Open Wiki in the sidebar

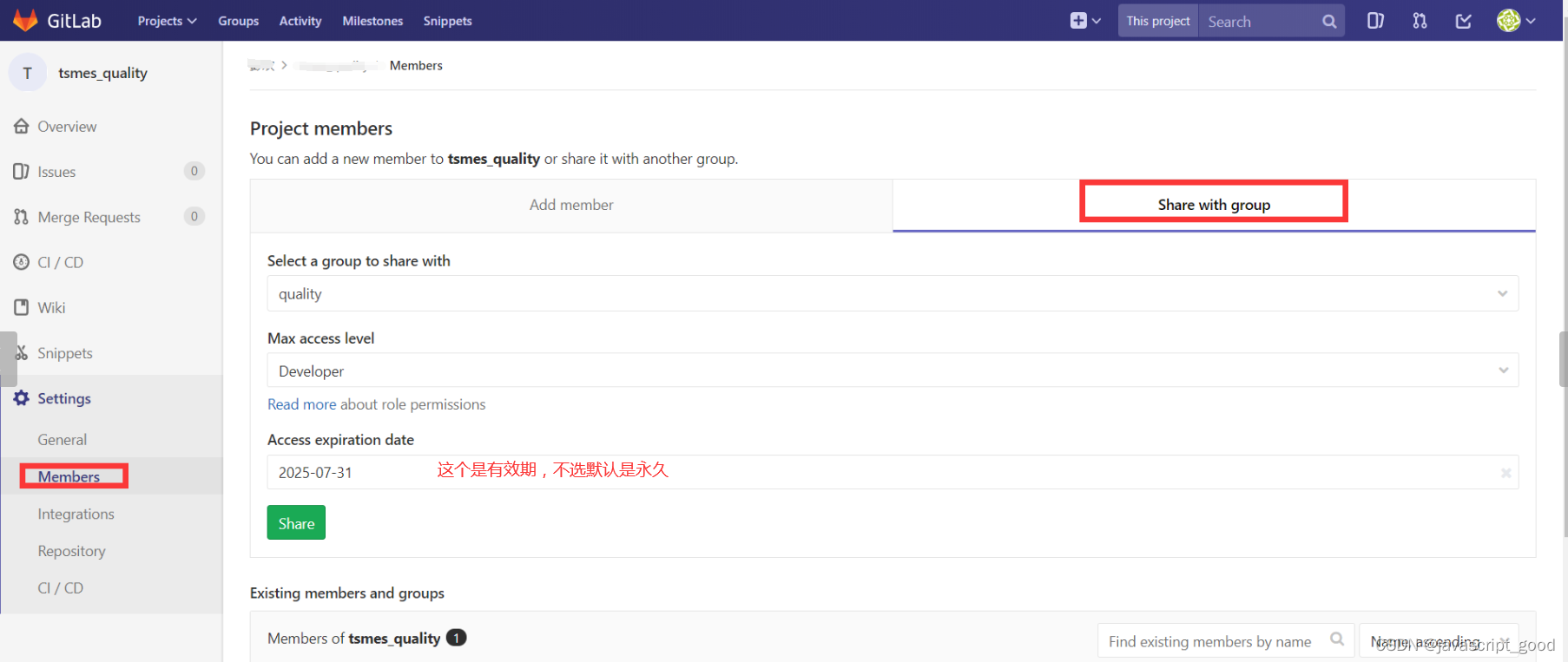coord(51,307)
